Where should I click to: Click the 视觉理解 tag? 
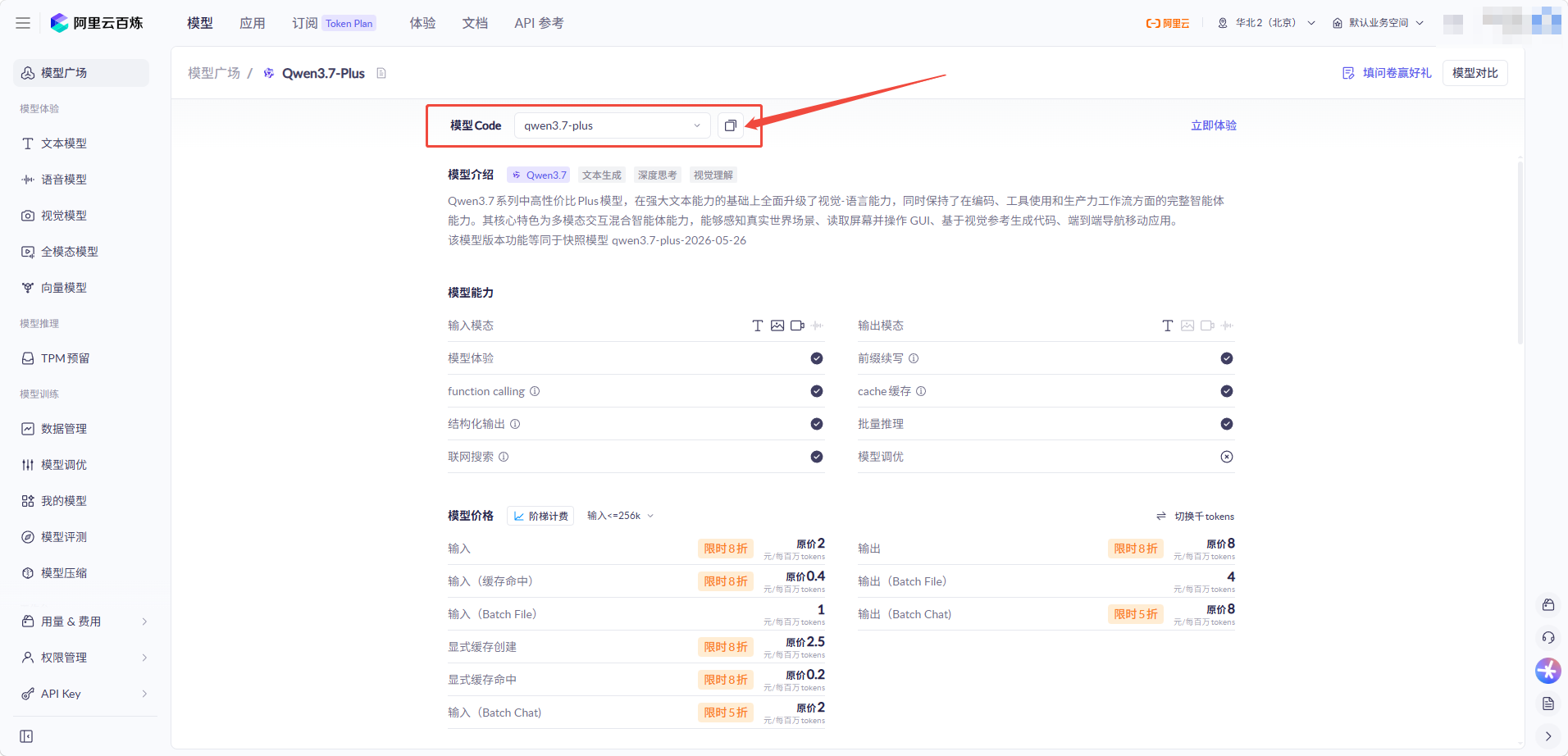click(713, 175)
